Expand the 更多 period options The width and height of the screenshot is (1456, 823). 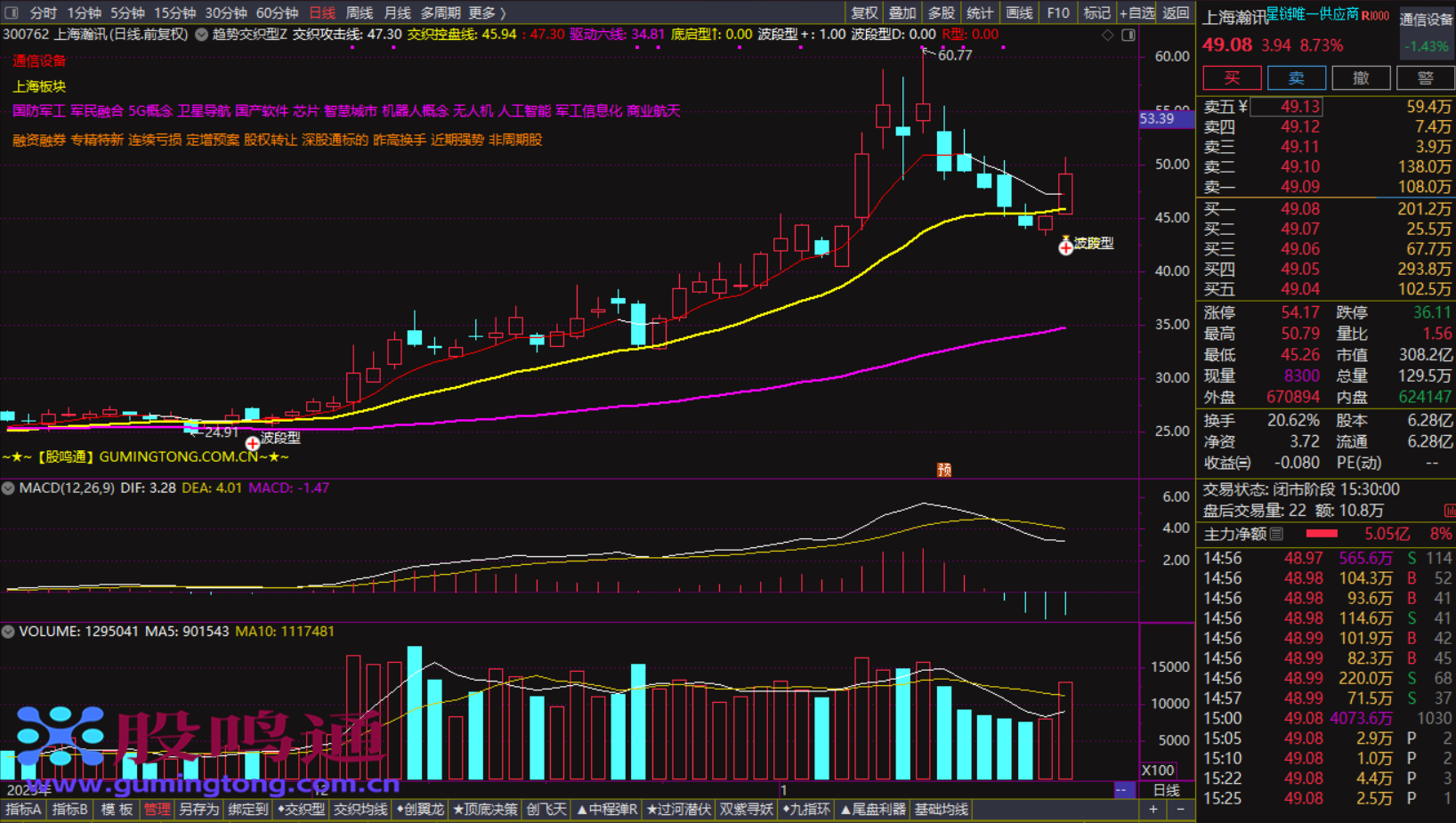pos(487,12)
